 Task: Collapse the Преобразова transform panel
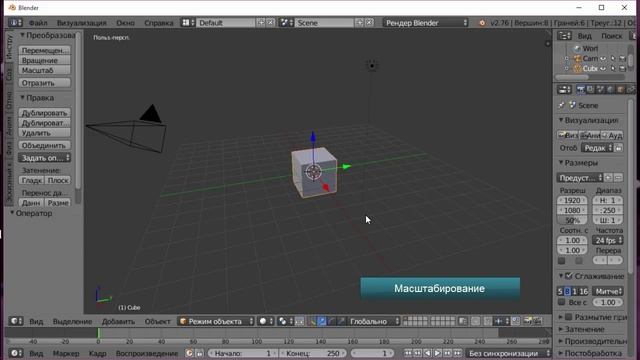tap(47, 35)
